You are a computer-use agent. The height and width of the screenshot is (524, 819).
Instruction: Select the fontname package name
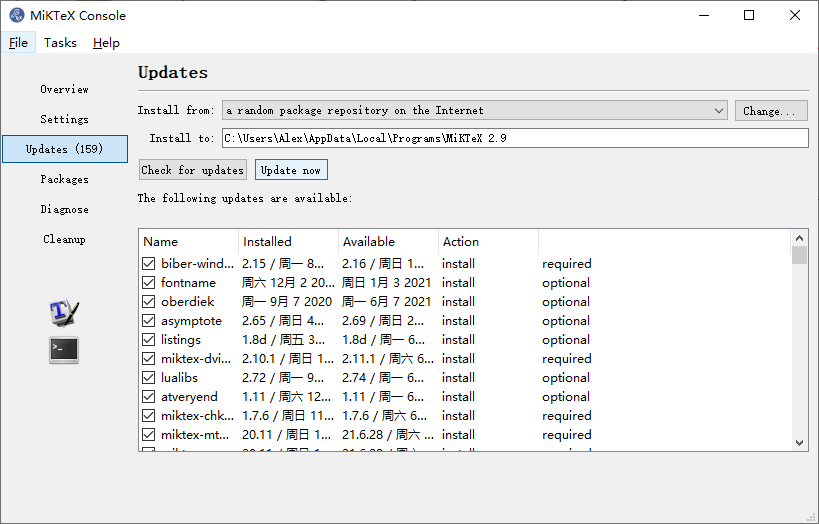188,283
